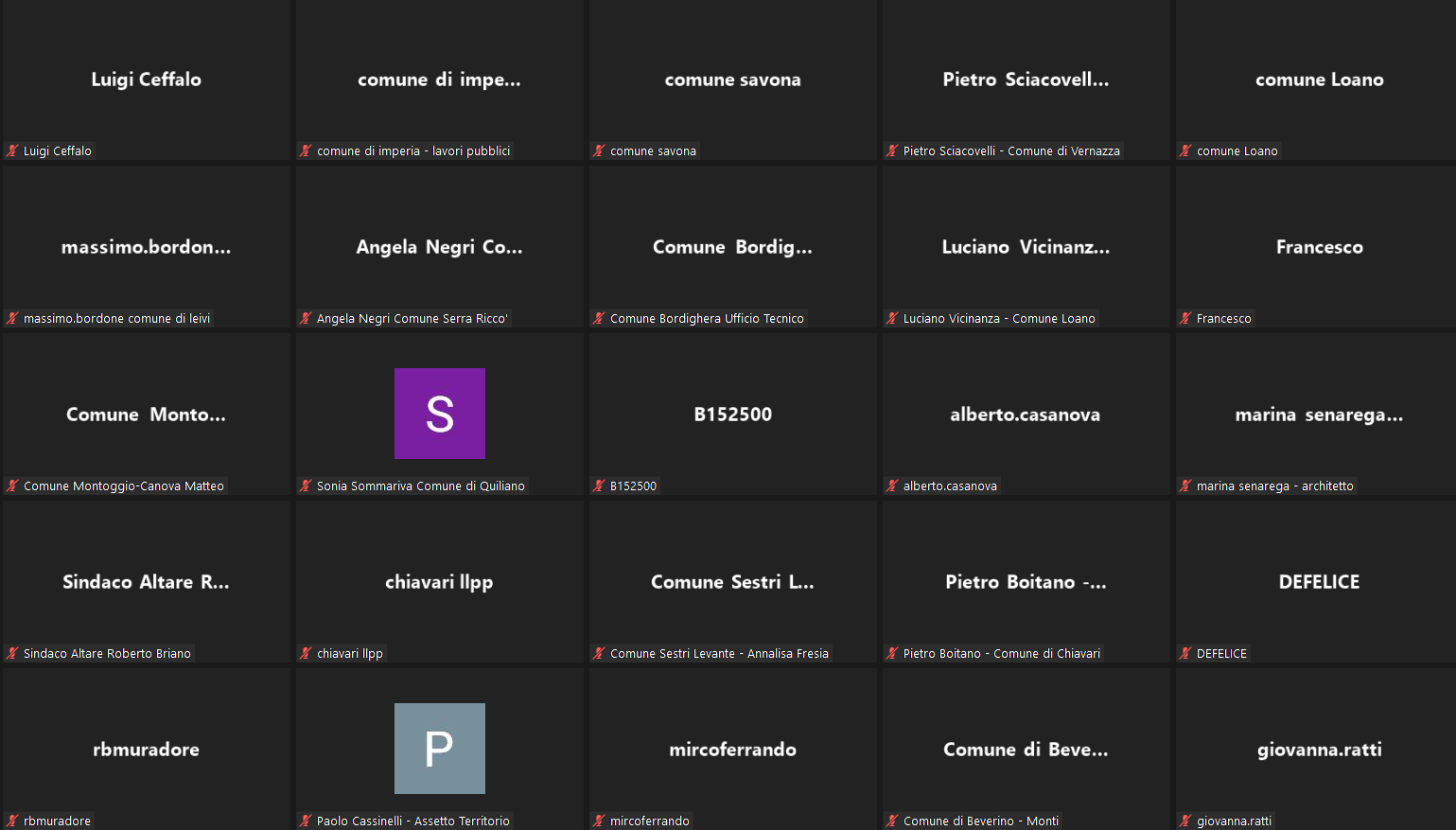Select the large 'Luciano Vicinanz...' tile name
The height and width of the screenshot is (830, 1456).
point(1026,247)
